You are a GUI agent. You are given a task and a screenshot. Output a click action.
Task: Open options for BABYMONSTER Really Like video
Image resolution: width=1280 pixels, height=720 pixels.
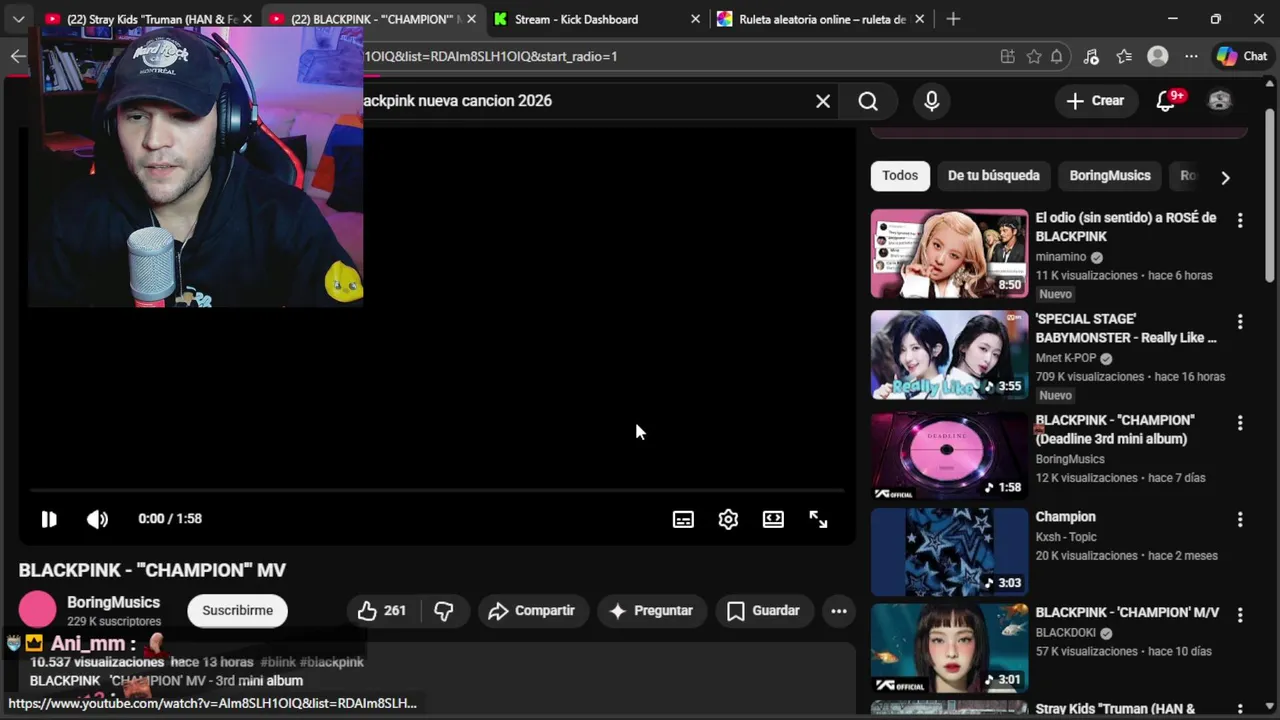[x=1240, y=322]
